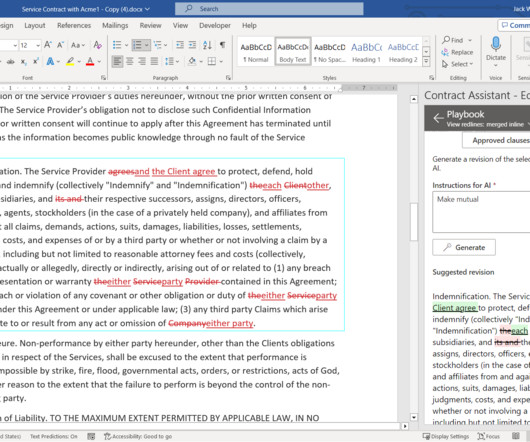Apply bullet list formatting
This screenshot has height=442, width=530.
[x=117, y=45]
